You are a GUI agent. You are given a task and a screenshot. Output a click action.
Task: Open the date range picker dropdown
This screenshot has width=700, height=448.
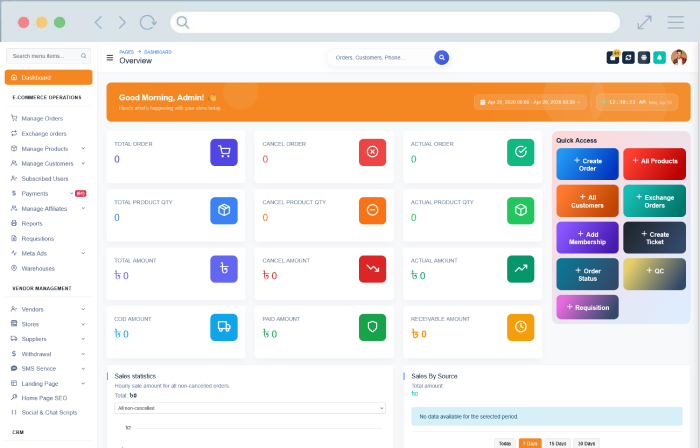pos(531,102)
